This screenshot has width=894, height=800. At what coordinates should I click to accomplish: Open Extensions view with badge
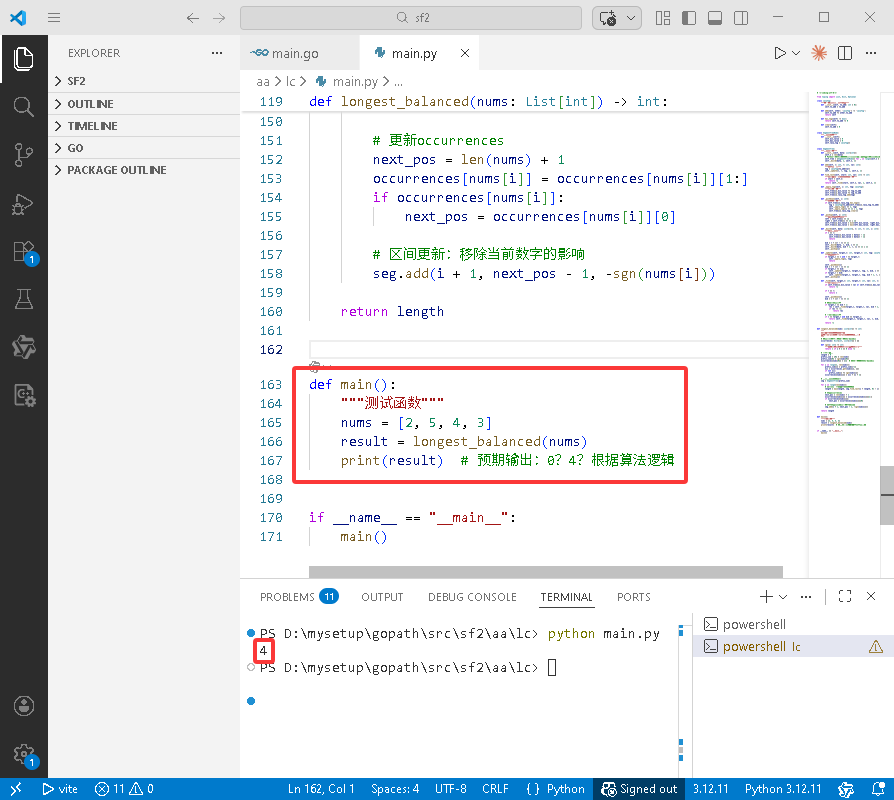coord(25,252)
